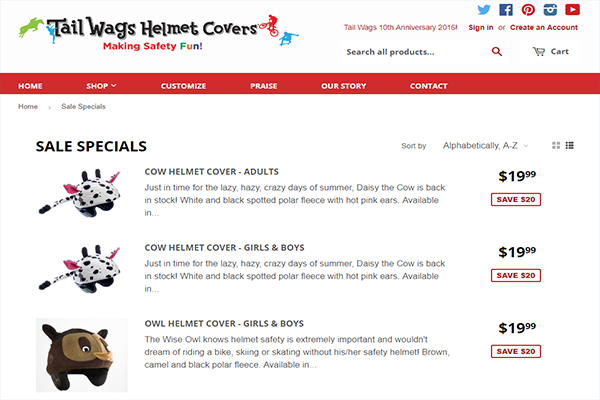The width and height of the screenshot is (600, 400).
Task: Open the YouTube channel icon
Action: [572, 10]
